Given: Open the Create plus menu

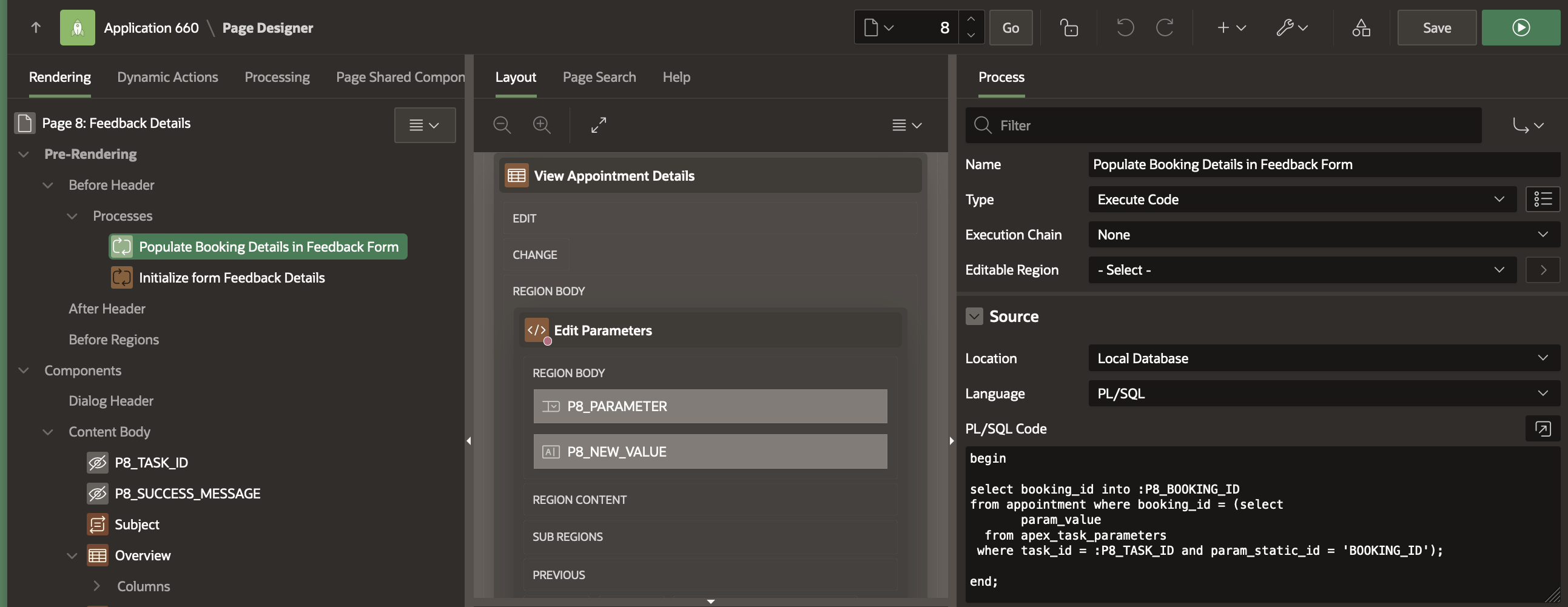Looking at the screenshot, I should point(1231,27).
